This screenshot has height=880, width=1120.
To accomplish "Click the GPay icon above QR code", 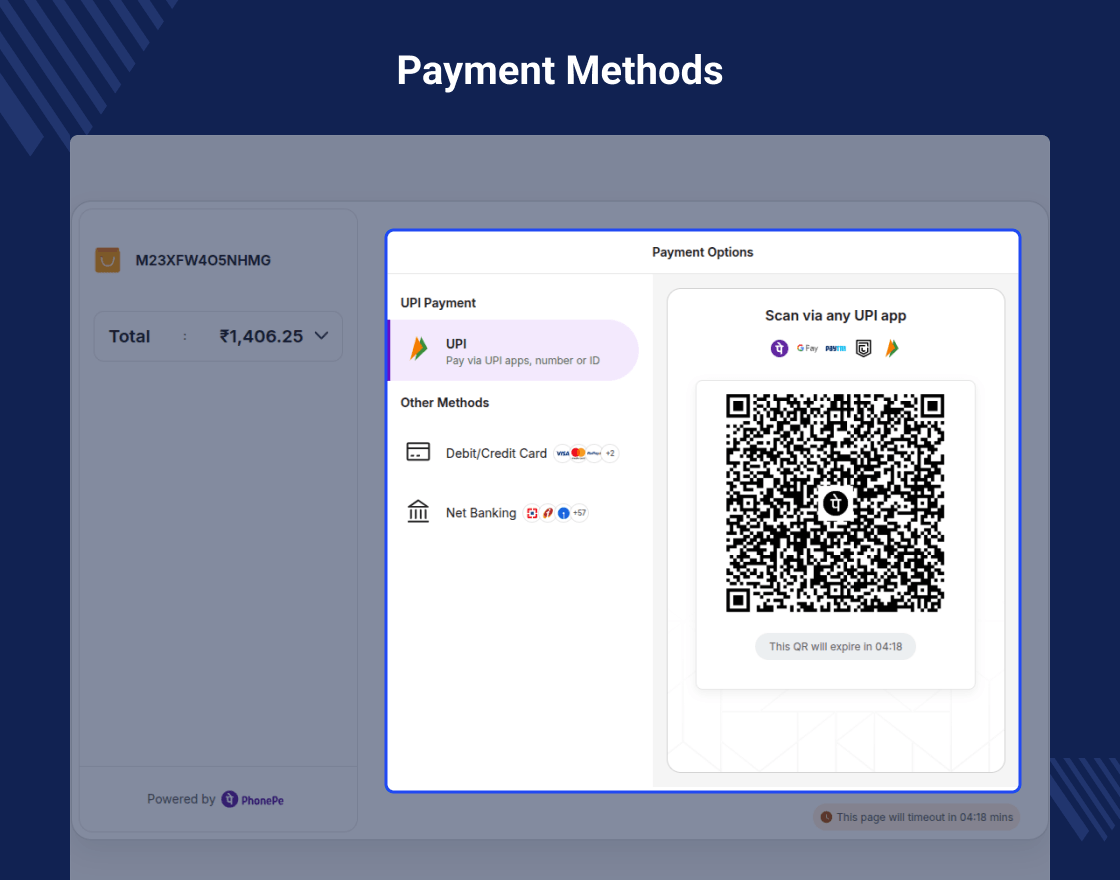I will pyautogui.click(x=807, y=348).
